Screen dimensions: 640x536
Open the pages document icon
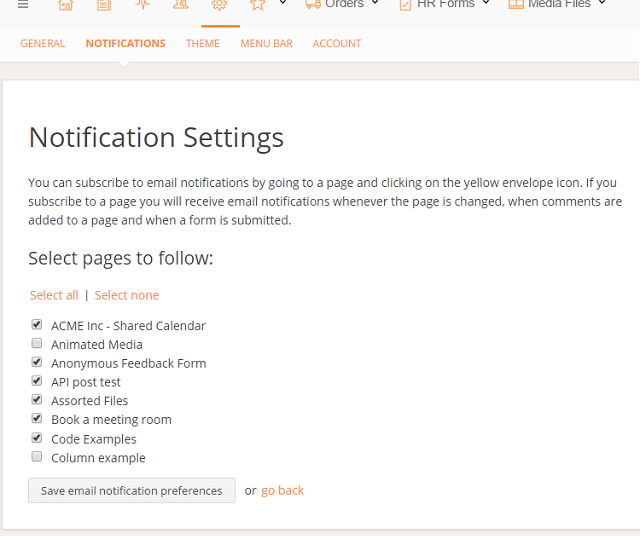point(104,5)
